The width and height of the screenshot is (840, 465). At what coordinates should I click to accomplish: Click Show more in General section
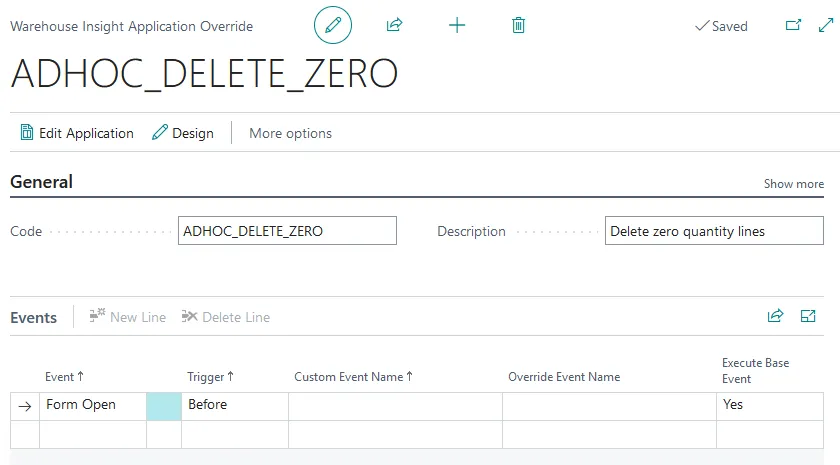pyautogui.click(x=794, y=184)
